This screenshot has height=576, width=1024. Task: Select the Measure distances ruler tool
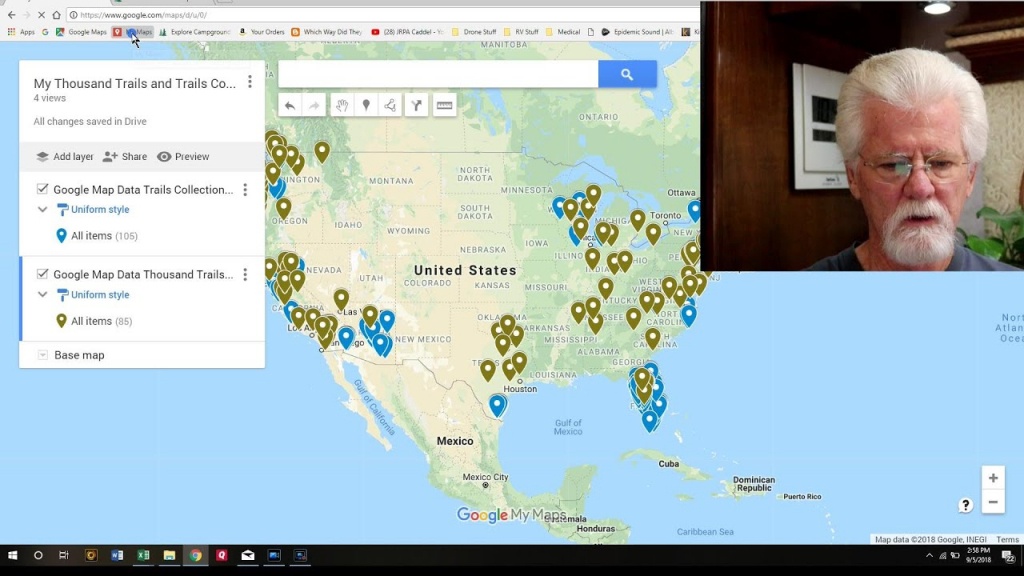[x=444, y=106]
